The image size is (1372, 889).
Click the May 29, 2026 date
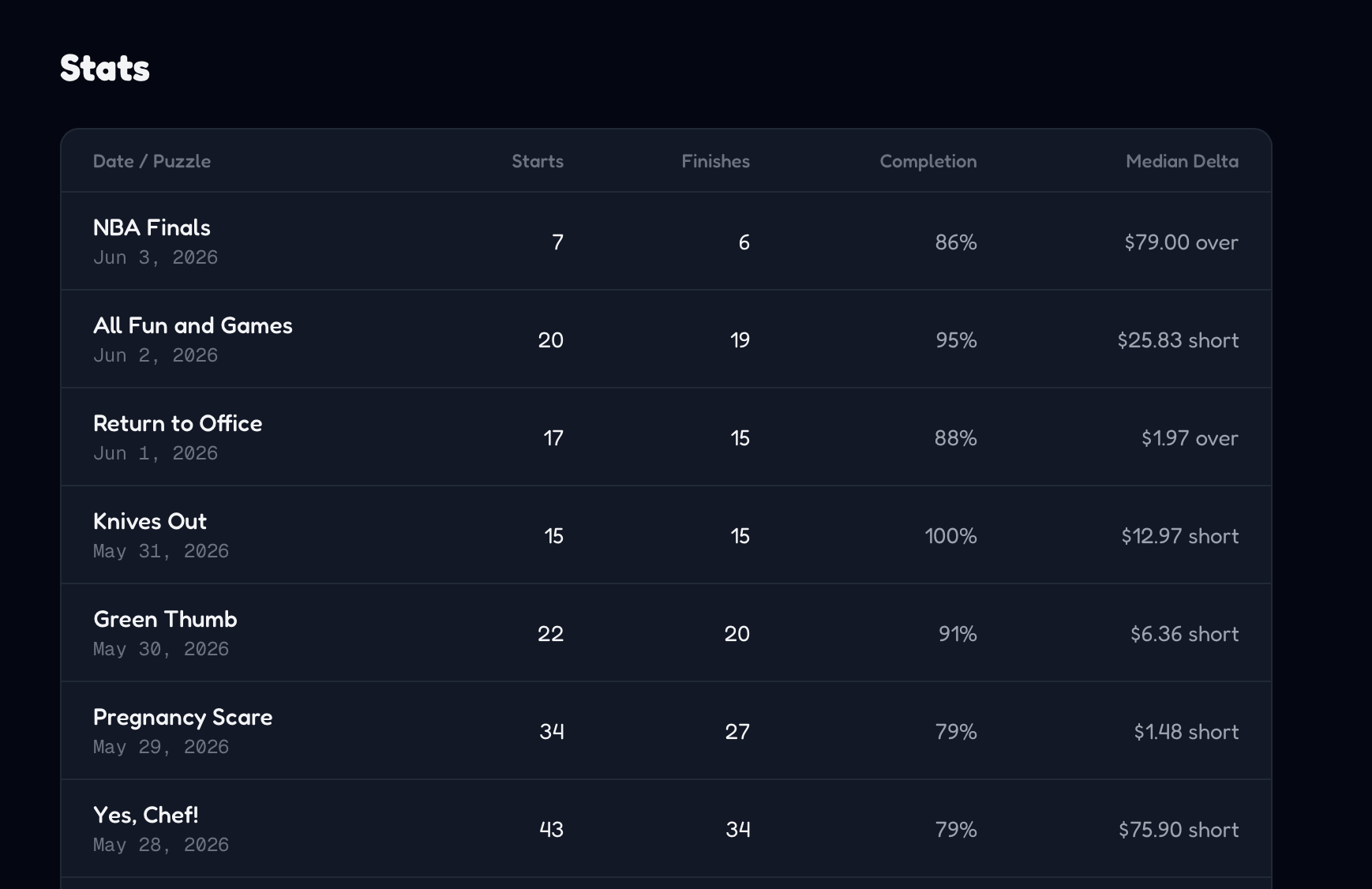(161, 747)
